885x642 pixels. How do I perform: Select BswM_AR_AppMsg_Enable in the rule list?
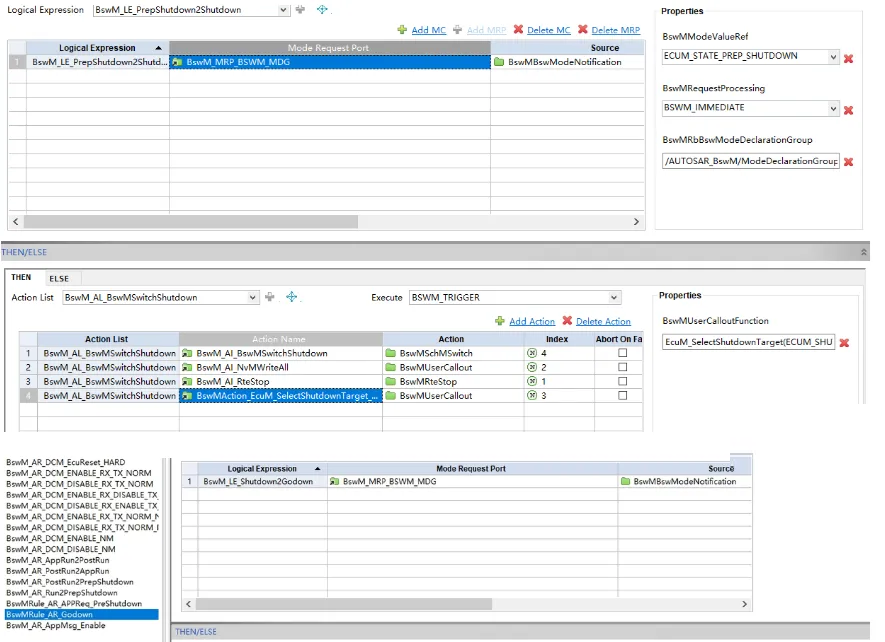tap(56, 626)
